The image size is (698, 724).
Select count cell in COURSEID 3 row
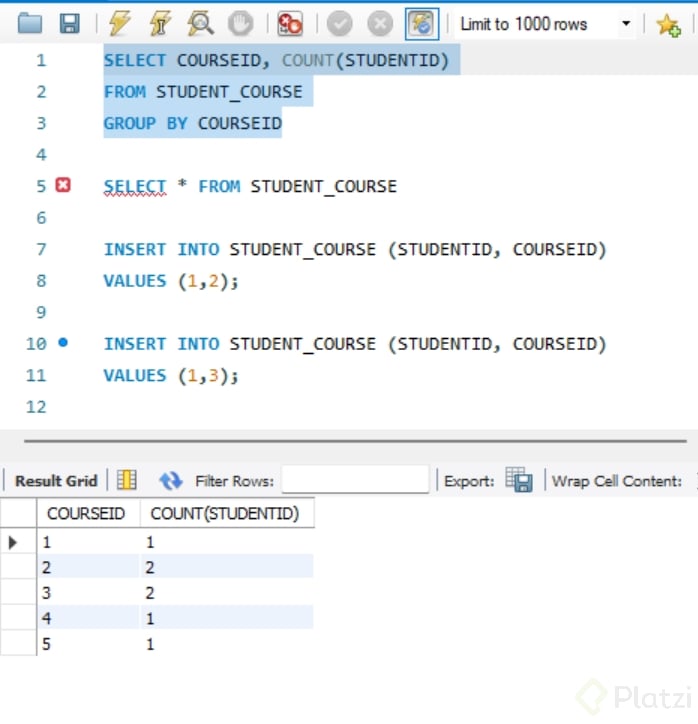click(x=227, y=592)
